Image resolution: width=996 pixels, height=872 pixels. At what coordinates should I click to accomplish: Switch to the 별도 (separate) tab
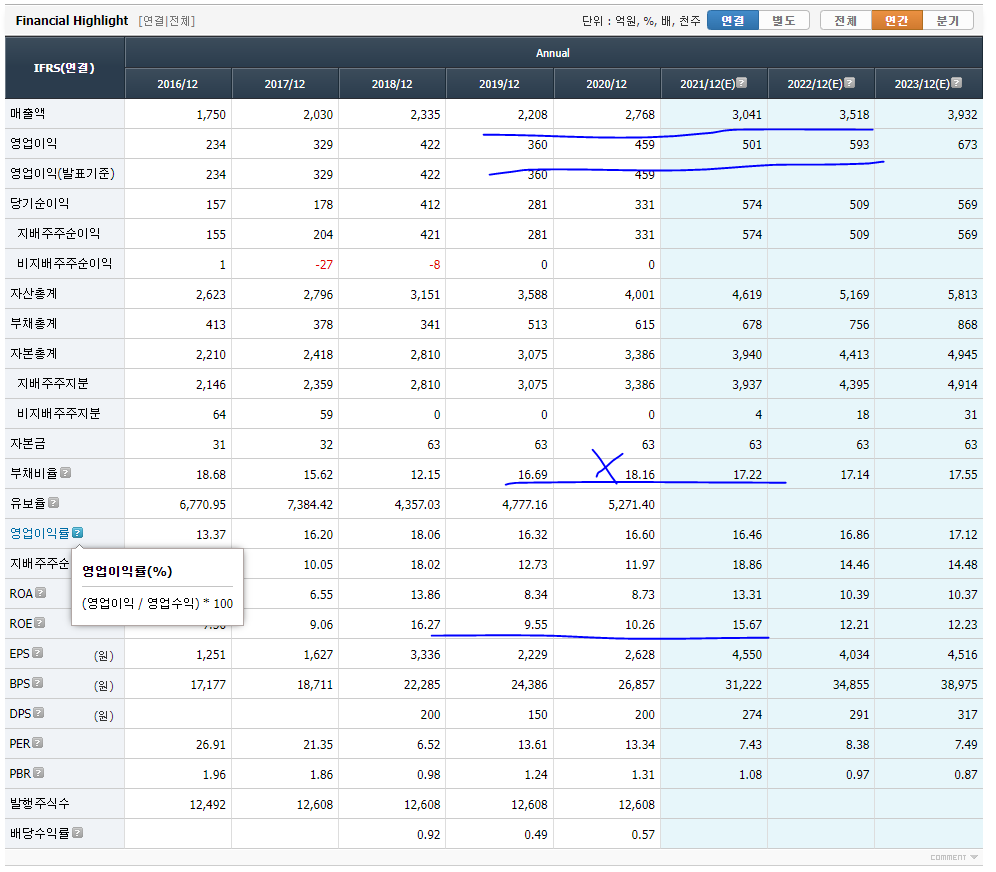point(784,20)
